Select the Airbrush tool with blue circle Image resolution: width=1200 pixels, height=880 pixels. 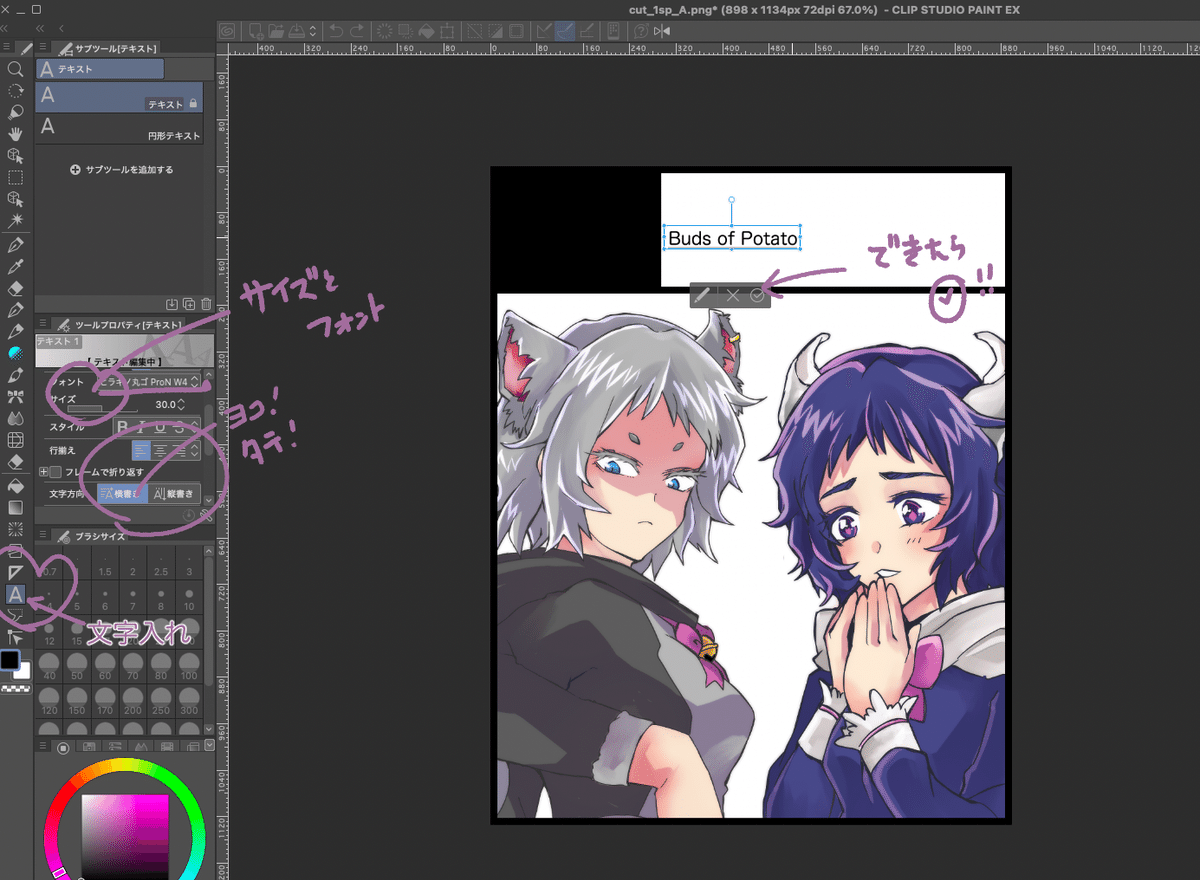(15, 353)
